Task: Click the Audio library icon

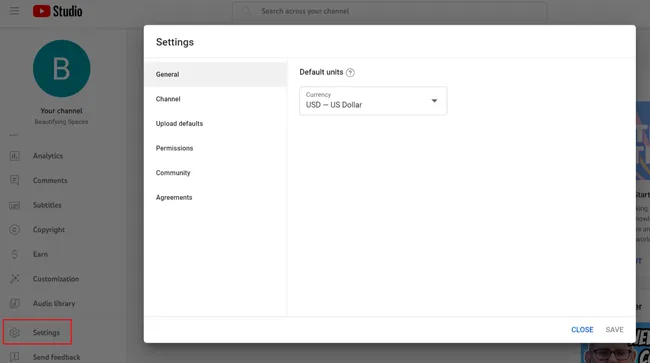Action: [x=15, y=303]
